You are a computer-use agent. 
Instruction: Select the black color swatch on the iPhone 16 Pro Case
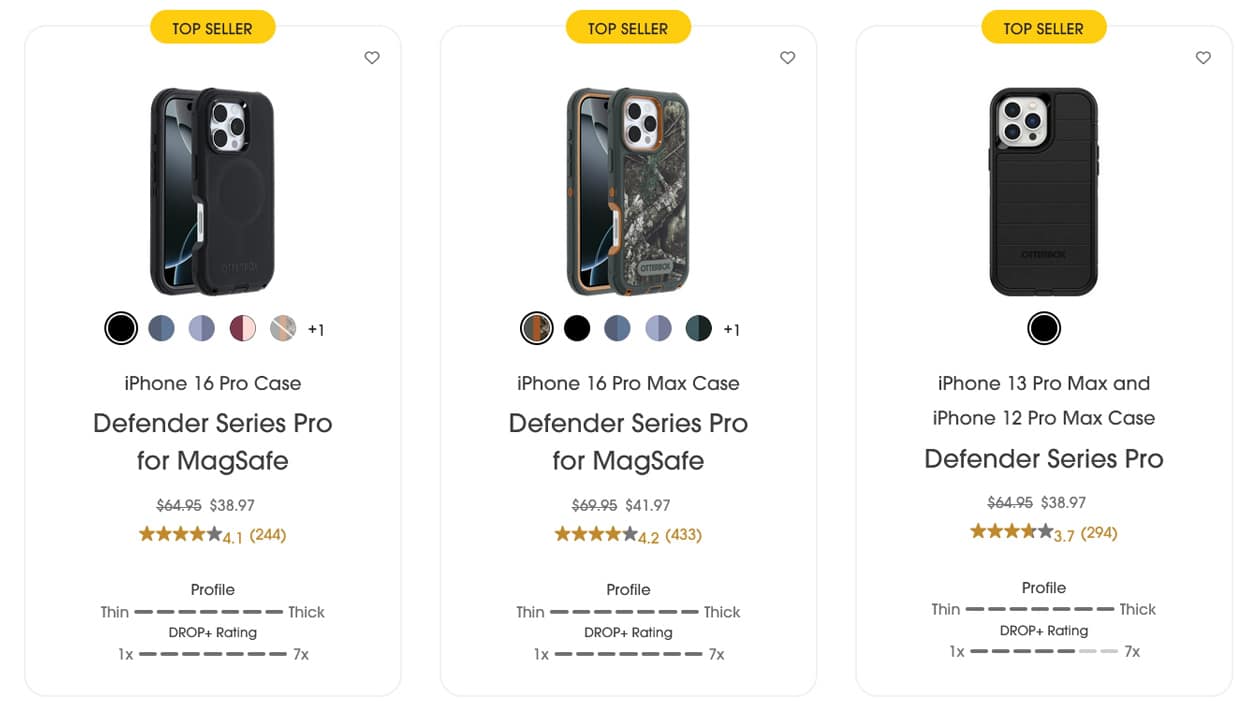tap(121, 327)
